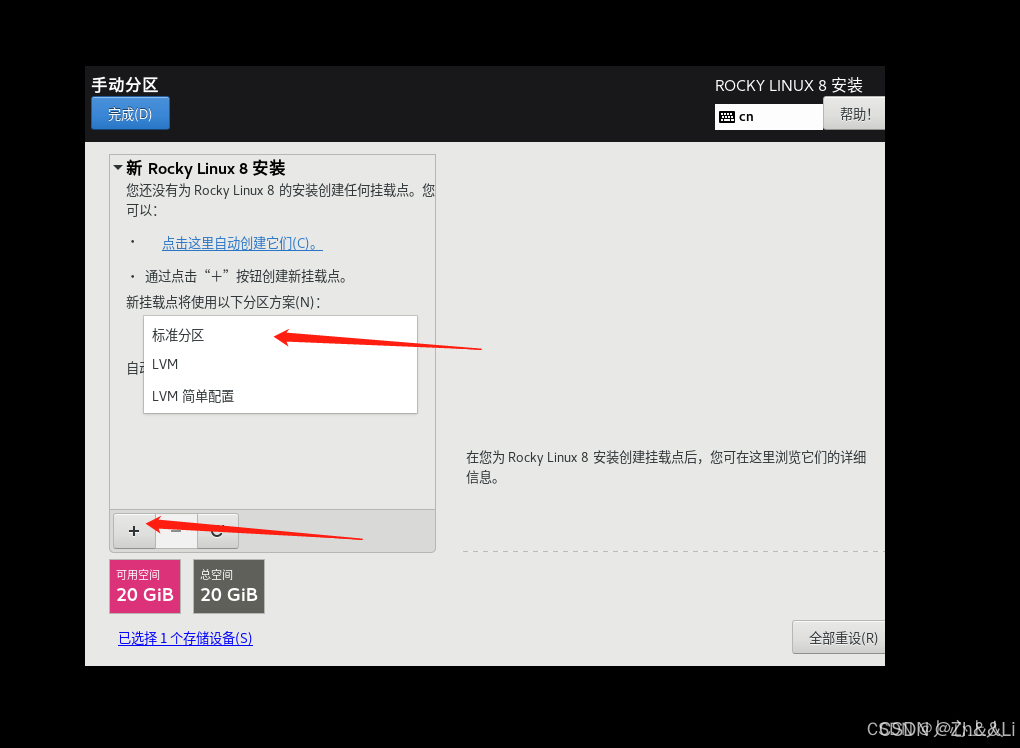Viewport: 1020px width, 748px height.
Task: Click the 可用空间 20 GiB indicator
Action: pyautogui.click(x=145, y=586)
